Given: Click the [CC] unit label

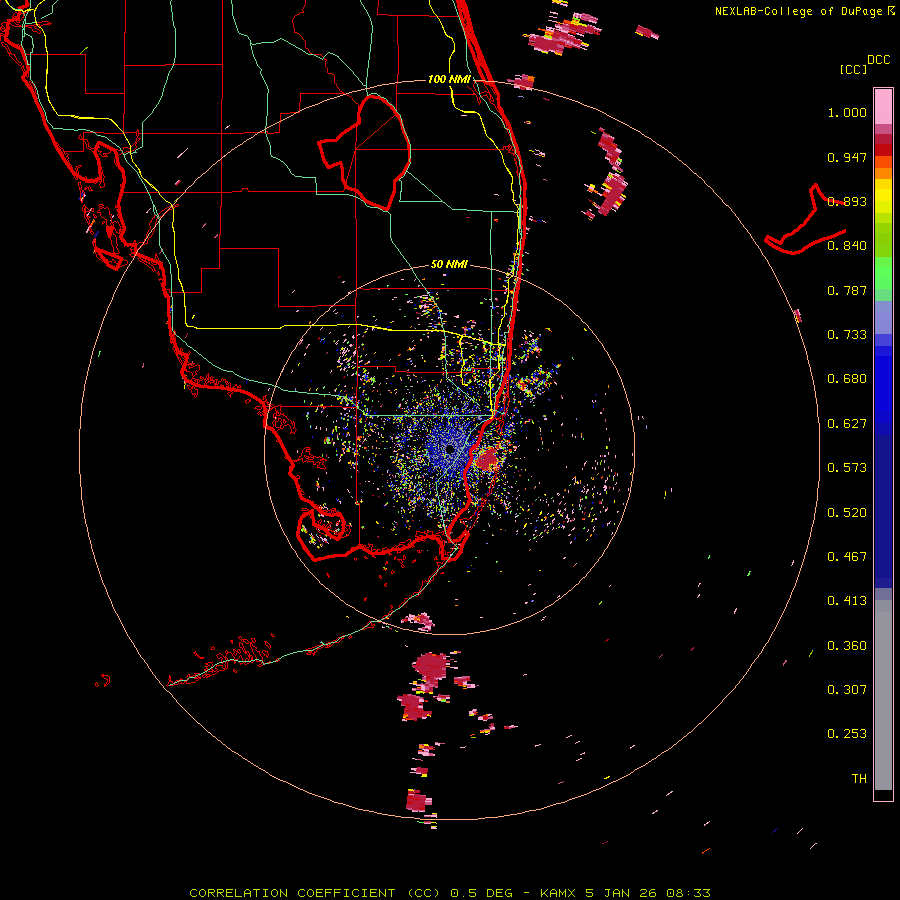Looking at the screenshot, I should point(852,69).
